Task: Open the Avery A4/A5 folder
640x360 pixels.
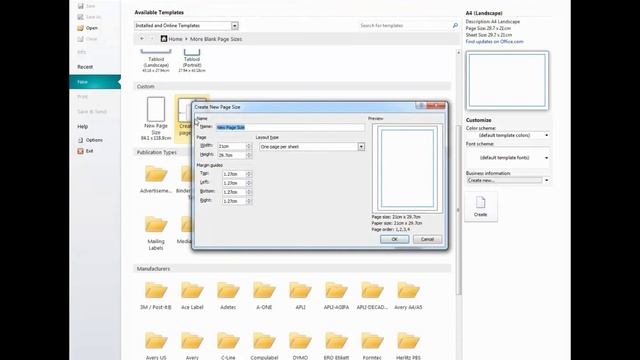Action: pyautogui.click(x=408, y=296)
